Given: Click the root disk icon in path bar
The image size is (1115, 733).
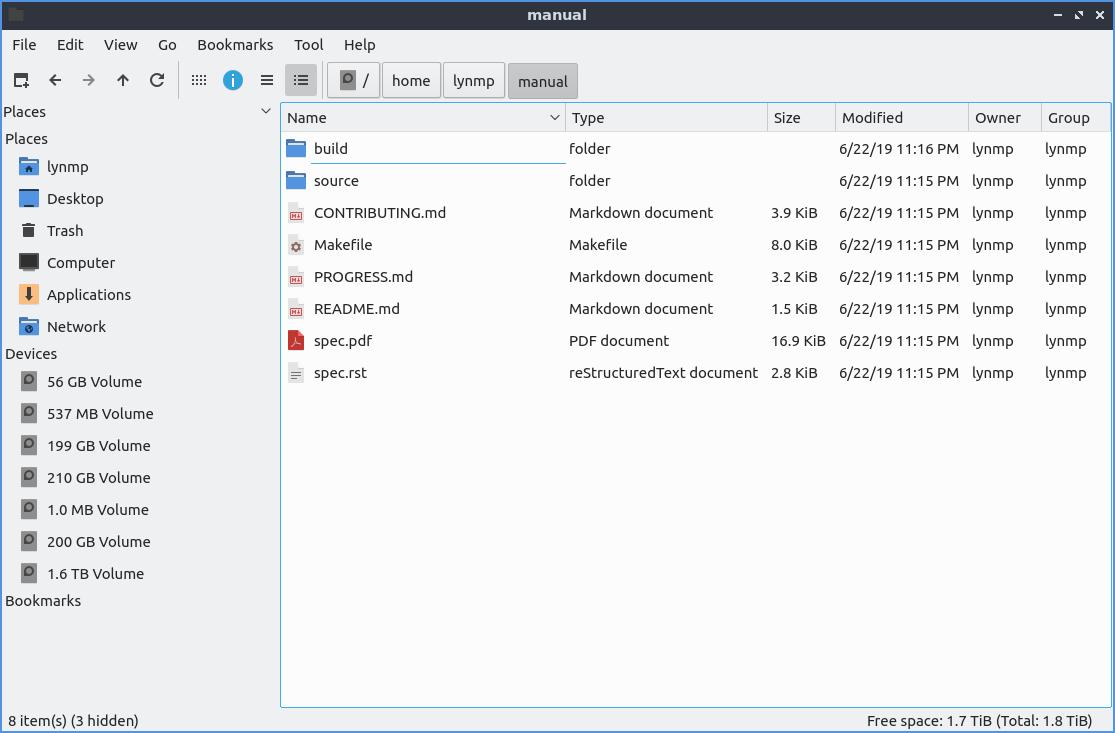Looking at the screenshot, I should [x=348, y=81].
